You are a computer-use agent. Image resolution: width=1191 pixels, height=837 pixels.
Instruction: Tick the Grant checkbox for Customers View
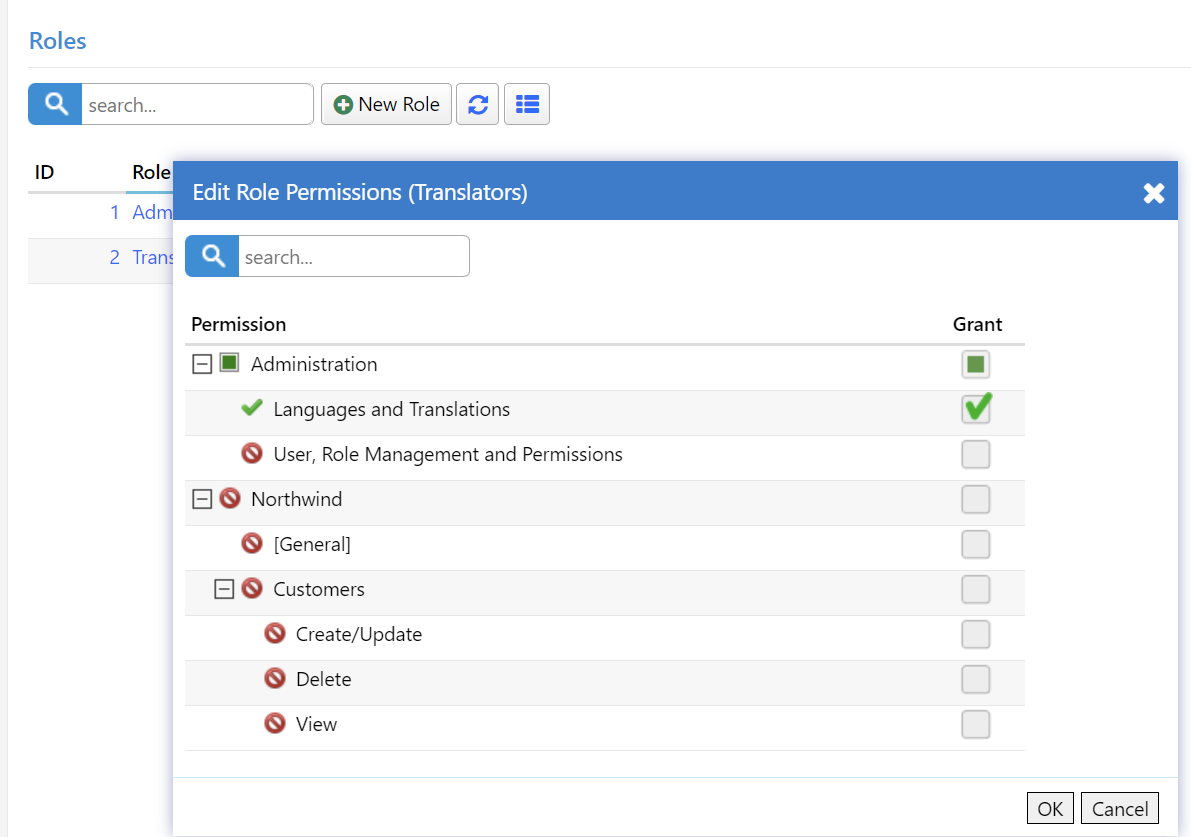click(976, 724)
